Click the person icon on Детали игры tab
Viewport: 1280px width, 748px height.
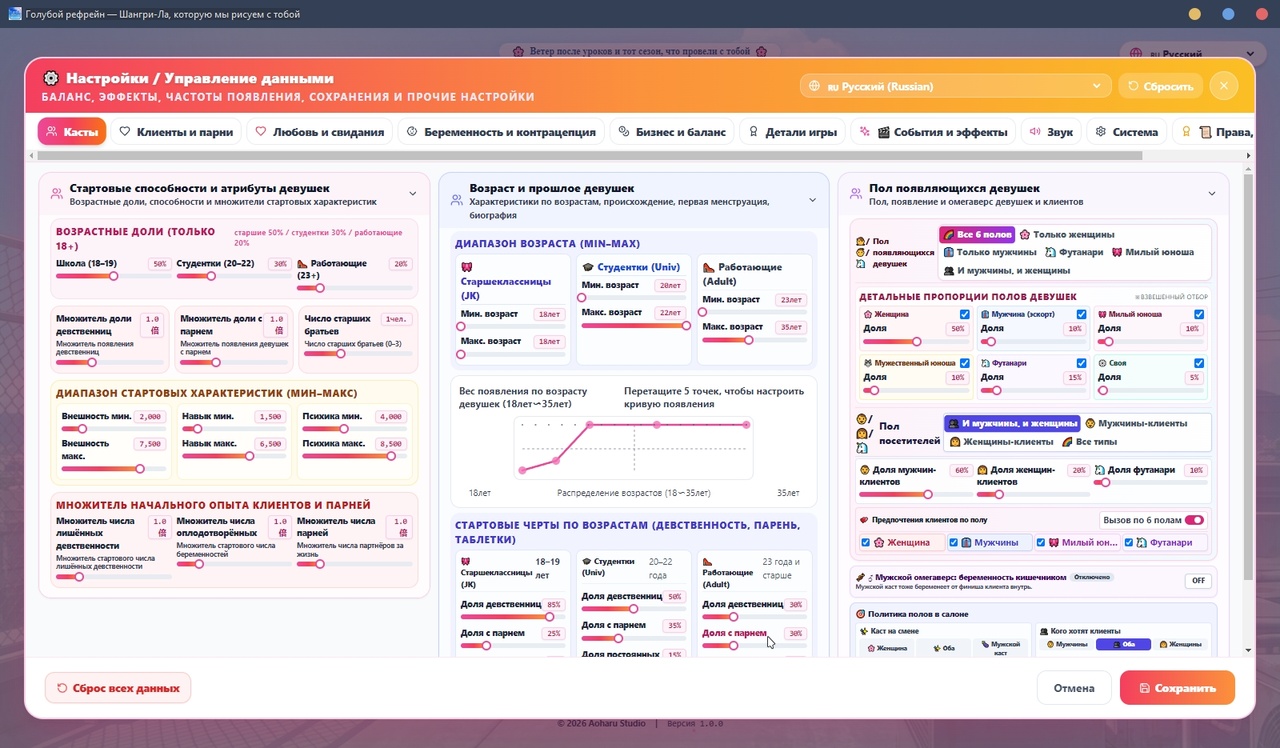pos(753,131)
